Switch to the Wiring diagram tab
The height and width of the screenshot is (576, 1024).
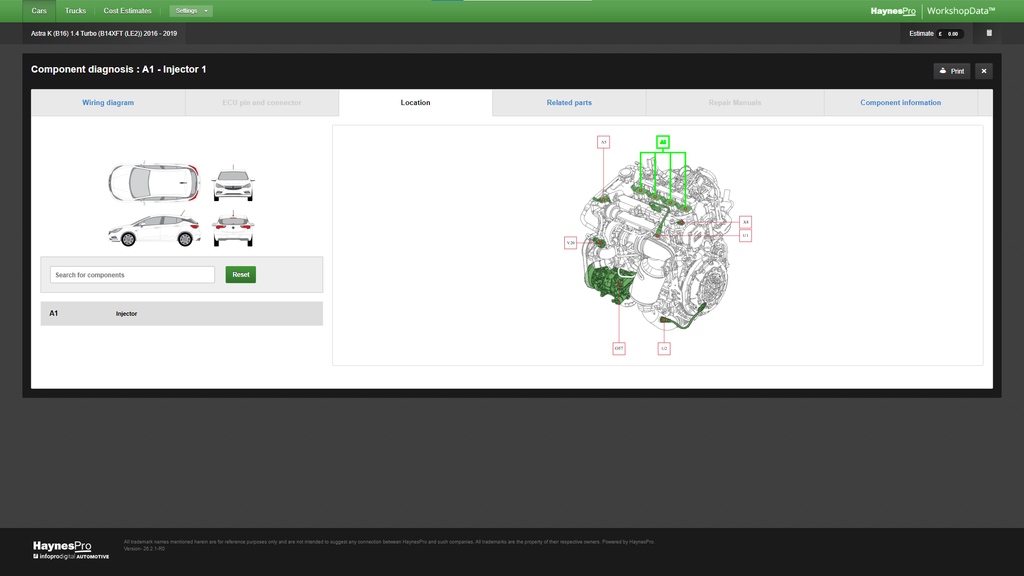pyautogui.click(x=108, y=103)
